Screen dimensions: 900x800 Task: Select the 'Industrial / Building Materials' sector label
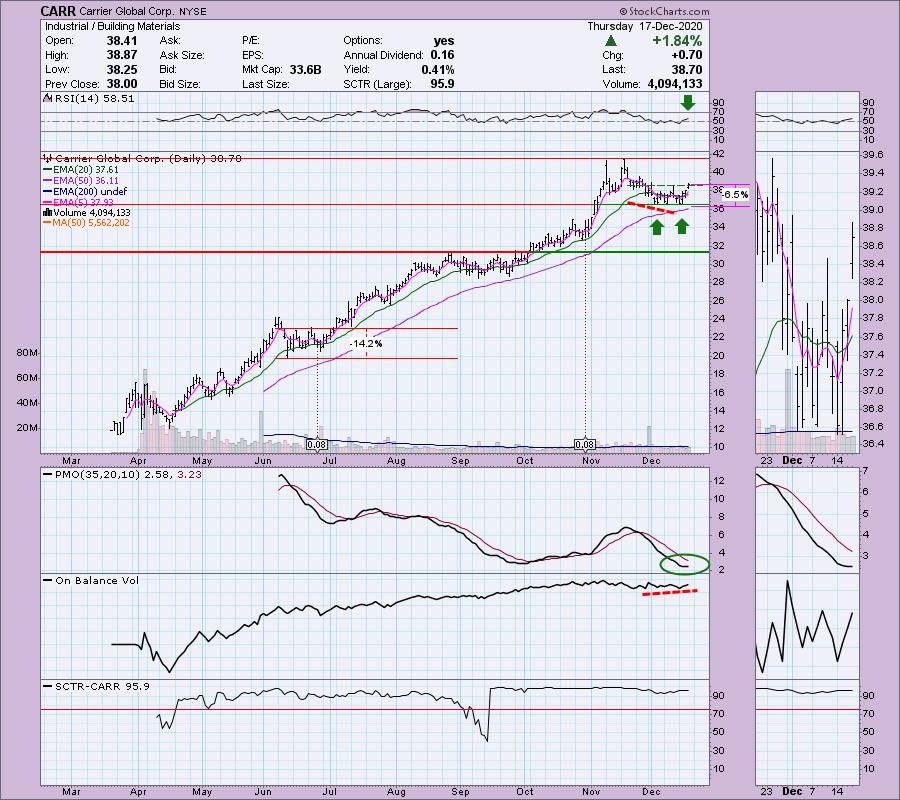tap(112, 26)
